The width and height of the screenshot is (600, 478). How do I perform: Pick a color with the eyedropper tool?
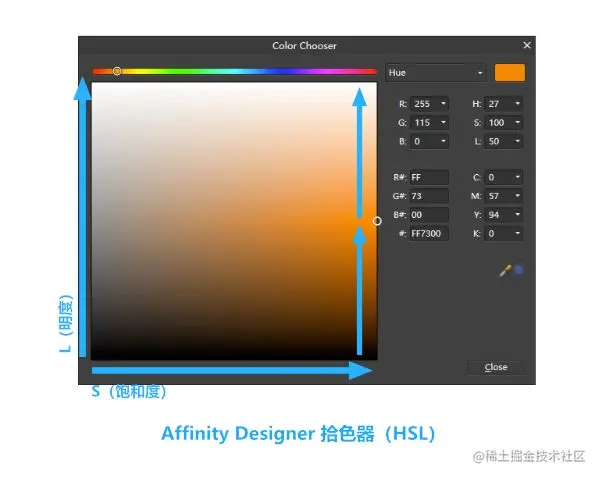coord(505,271)
